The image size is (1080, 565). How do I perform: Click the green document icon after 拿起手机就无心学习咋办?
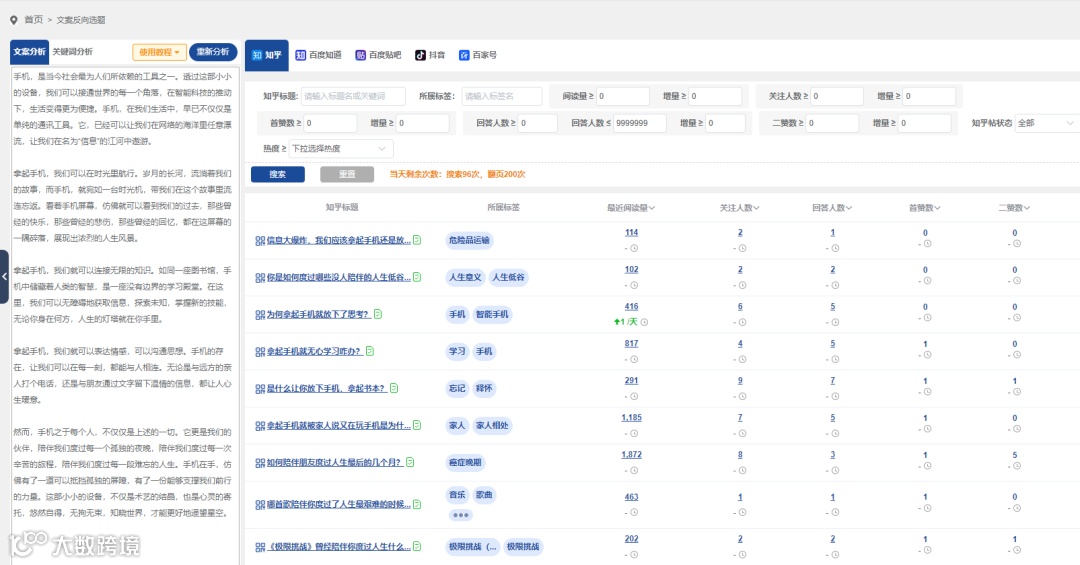point(369,351)
